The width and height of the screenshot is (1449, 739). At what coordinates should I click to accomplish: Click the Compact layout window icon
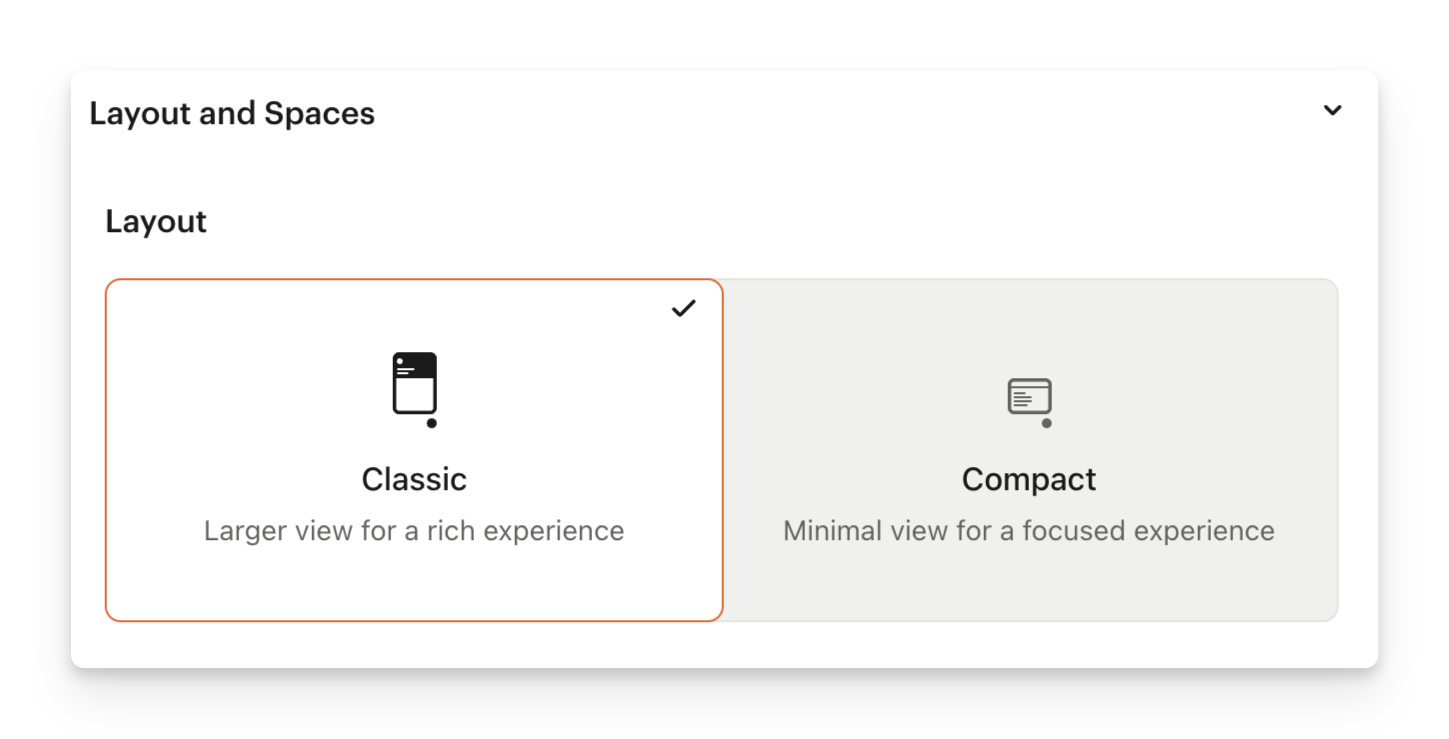tap(1029, 396)
